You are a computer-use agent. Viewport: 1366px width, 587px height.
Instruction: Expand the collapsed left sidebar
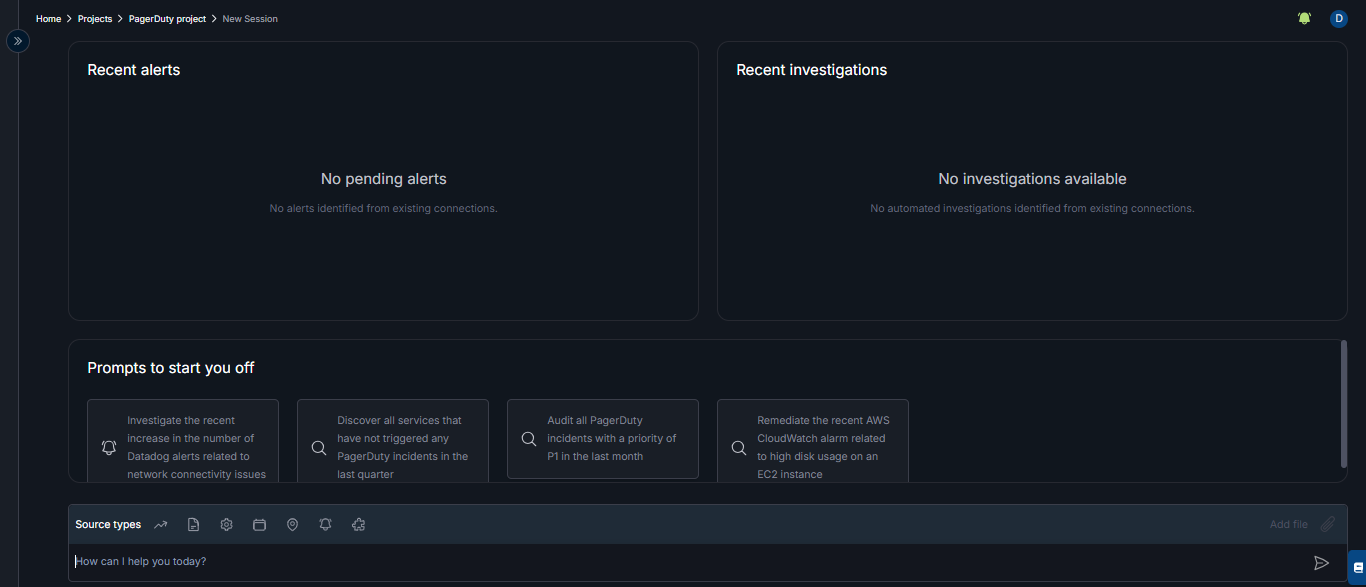[x=18, y=41]
